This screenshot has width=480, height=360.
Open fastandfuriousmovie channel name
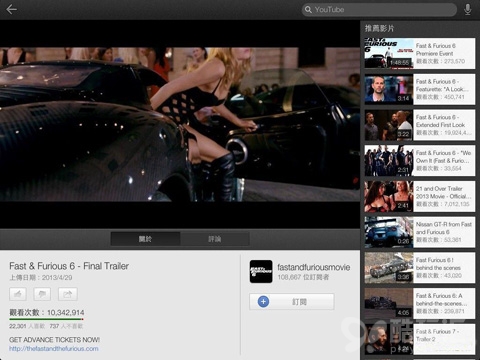click(x=314, y=267)
